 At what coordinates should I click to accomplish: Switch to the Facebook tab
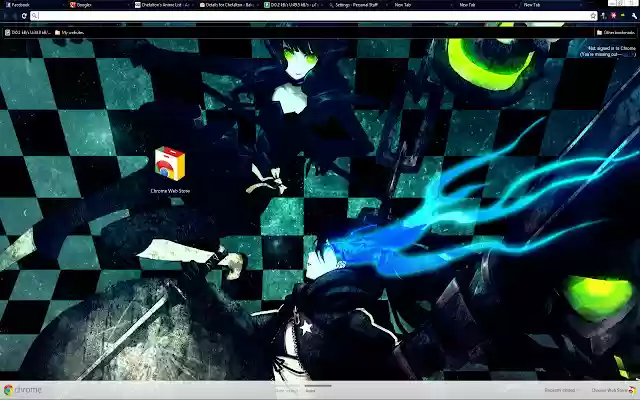coord(35,5)
